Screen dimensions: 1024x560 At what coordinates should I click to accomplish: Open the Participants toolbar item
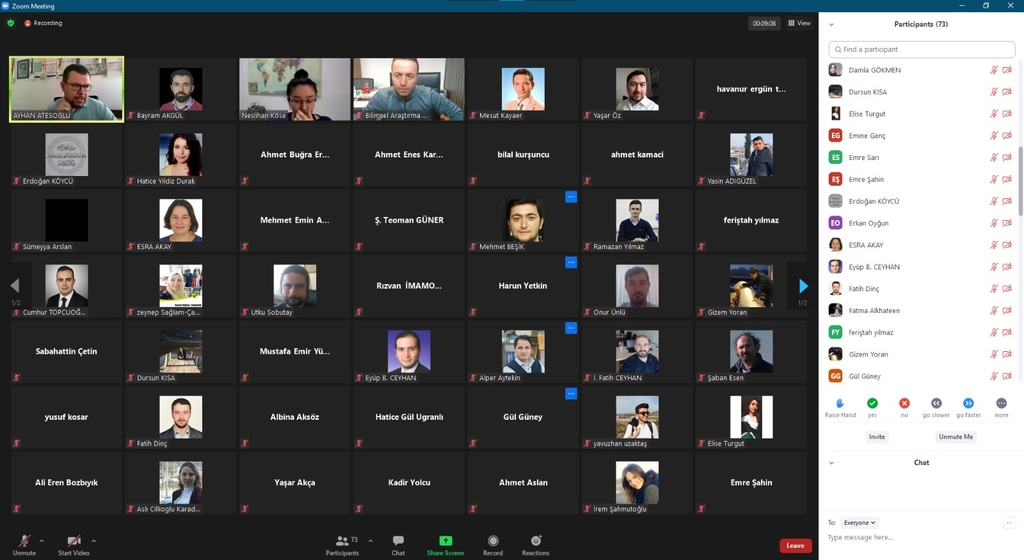click(342, 541)
